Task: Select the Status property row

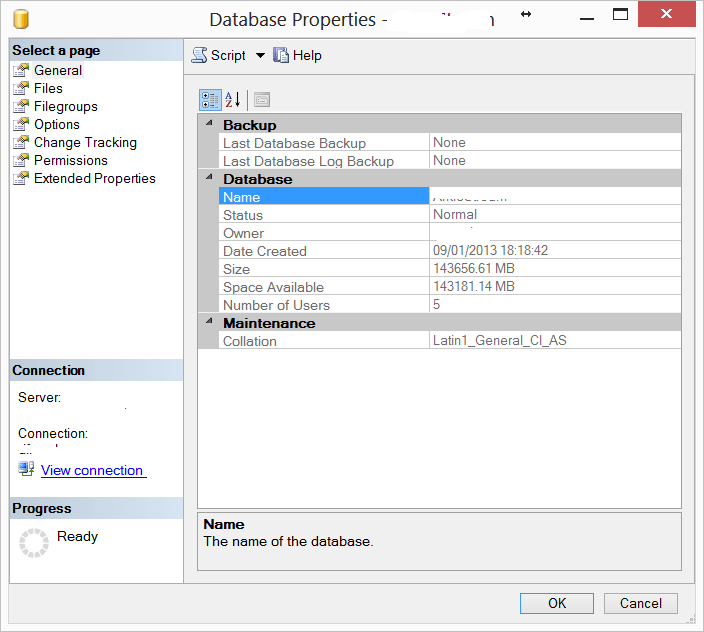Action: (450, 214)
